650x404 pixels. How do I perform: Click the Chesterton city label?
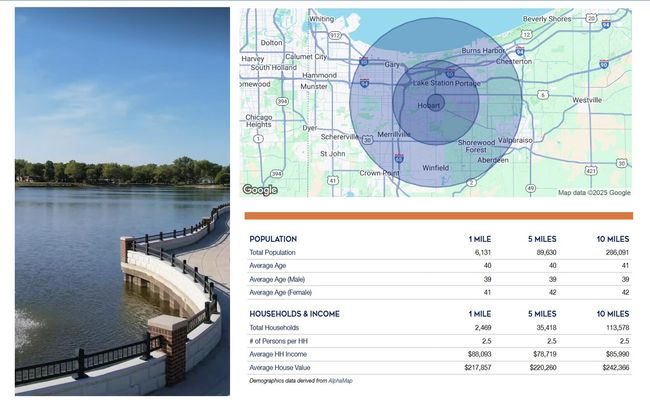(514, 60)
